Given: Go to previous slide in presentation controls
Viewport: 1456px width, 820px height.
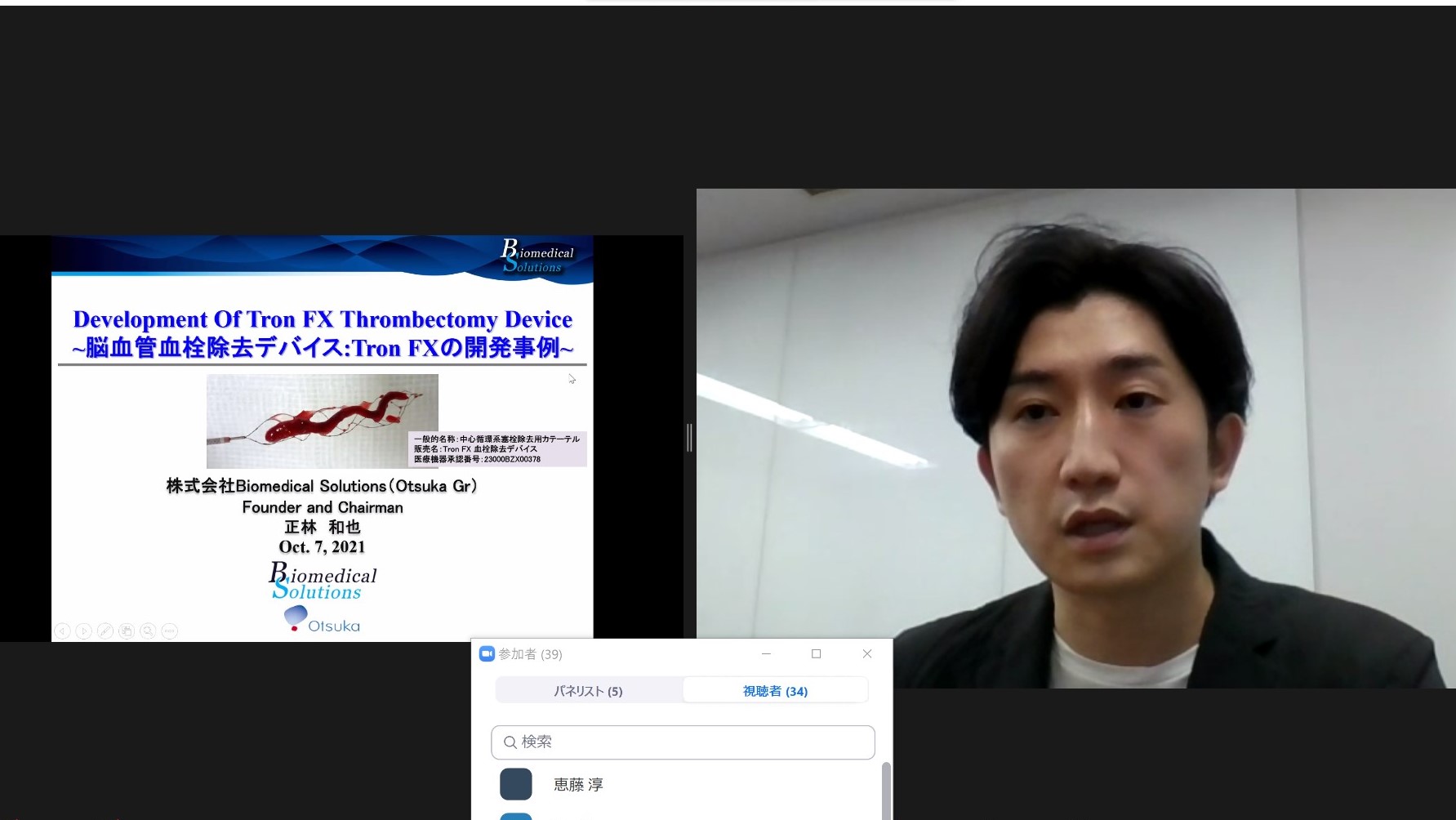Looking at the screenshot, I should tap(62, 631).
